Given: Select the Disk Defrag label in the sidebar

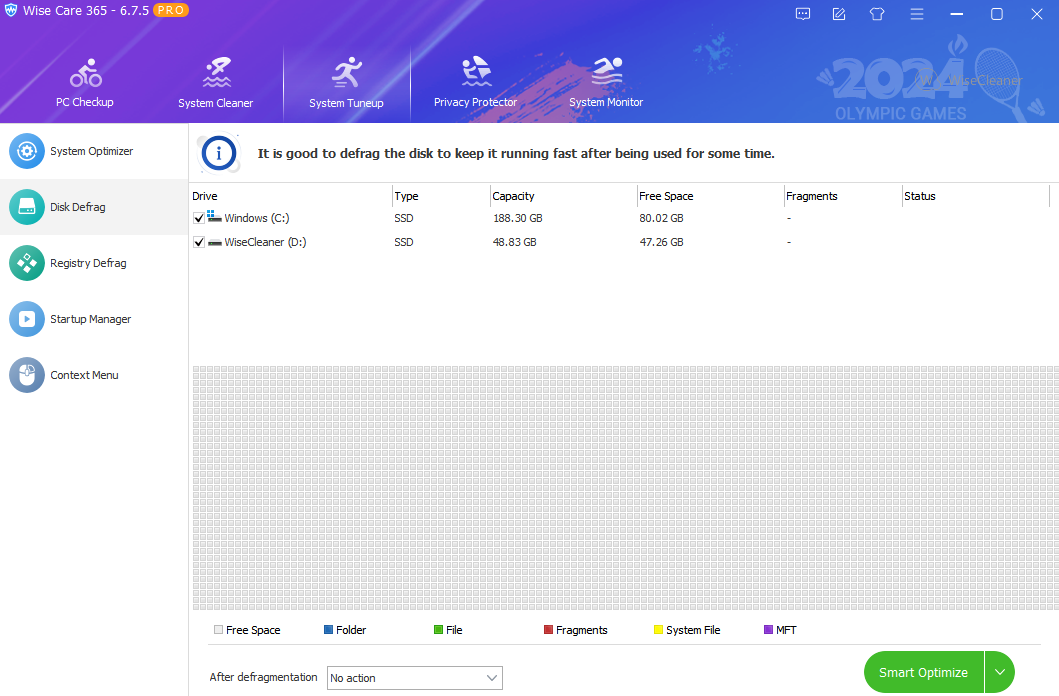Looking at the screenshot, I should [x=78, y=207].
